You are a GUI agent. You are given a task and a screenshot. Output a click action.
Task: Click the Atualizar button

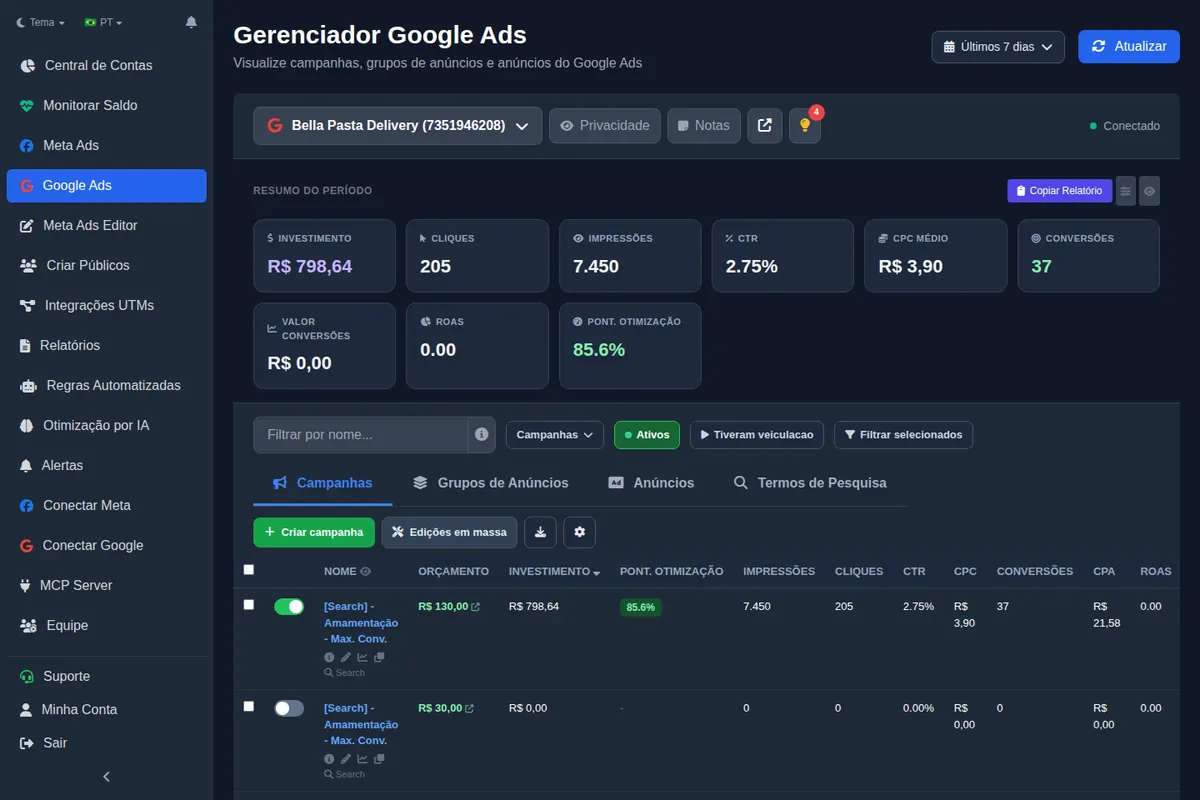(x=1129, y=46)
